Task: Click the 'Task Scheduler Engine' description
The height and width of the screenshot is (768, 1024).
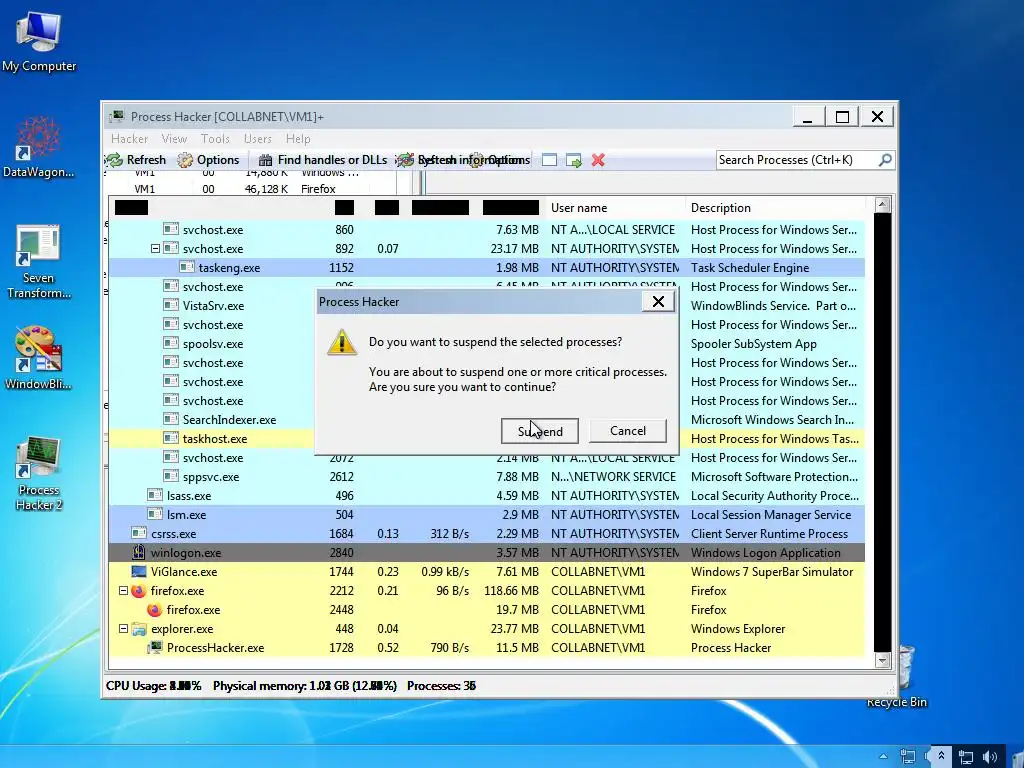Action: (x=750, y=267)
